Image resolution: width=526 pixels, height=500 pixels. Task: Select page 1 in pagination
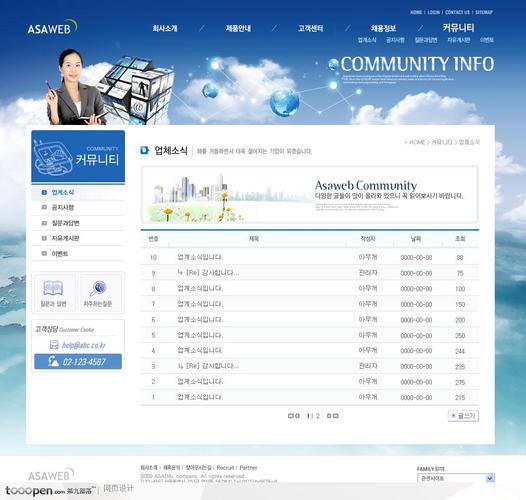tap(308, 416)
